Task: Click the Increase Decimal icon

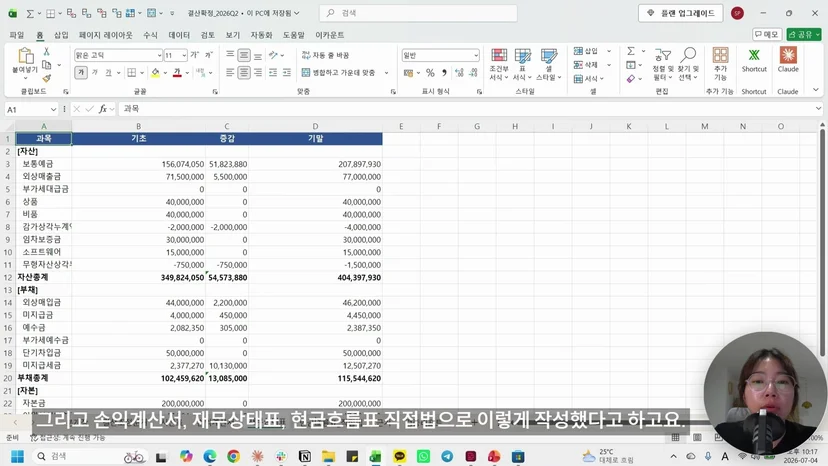Action: [x=459, y=72]
